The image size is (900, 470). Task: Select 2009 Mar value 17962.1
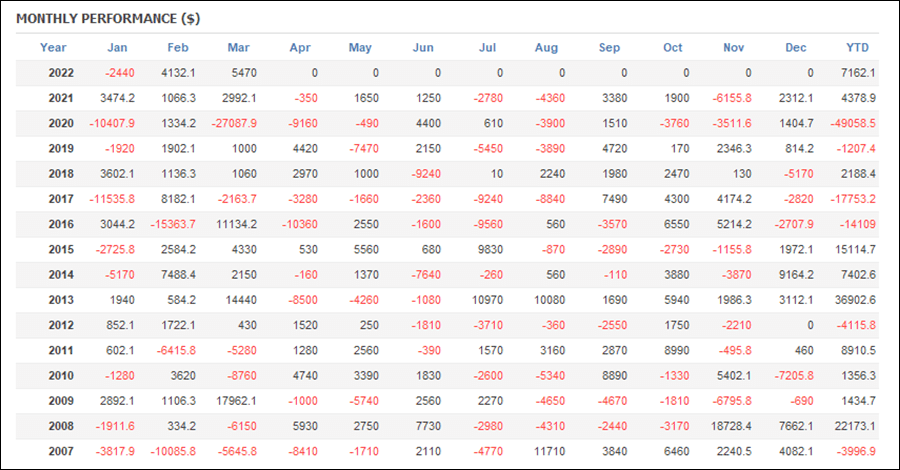pyautogui.click(x=236, y=401)
